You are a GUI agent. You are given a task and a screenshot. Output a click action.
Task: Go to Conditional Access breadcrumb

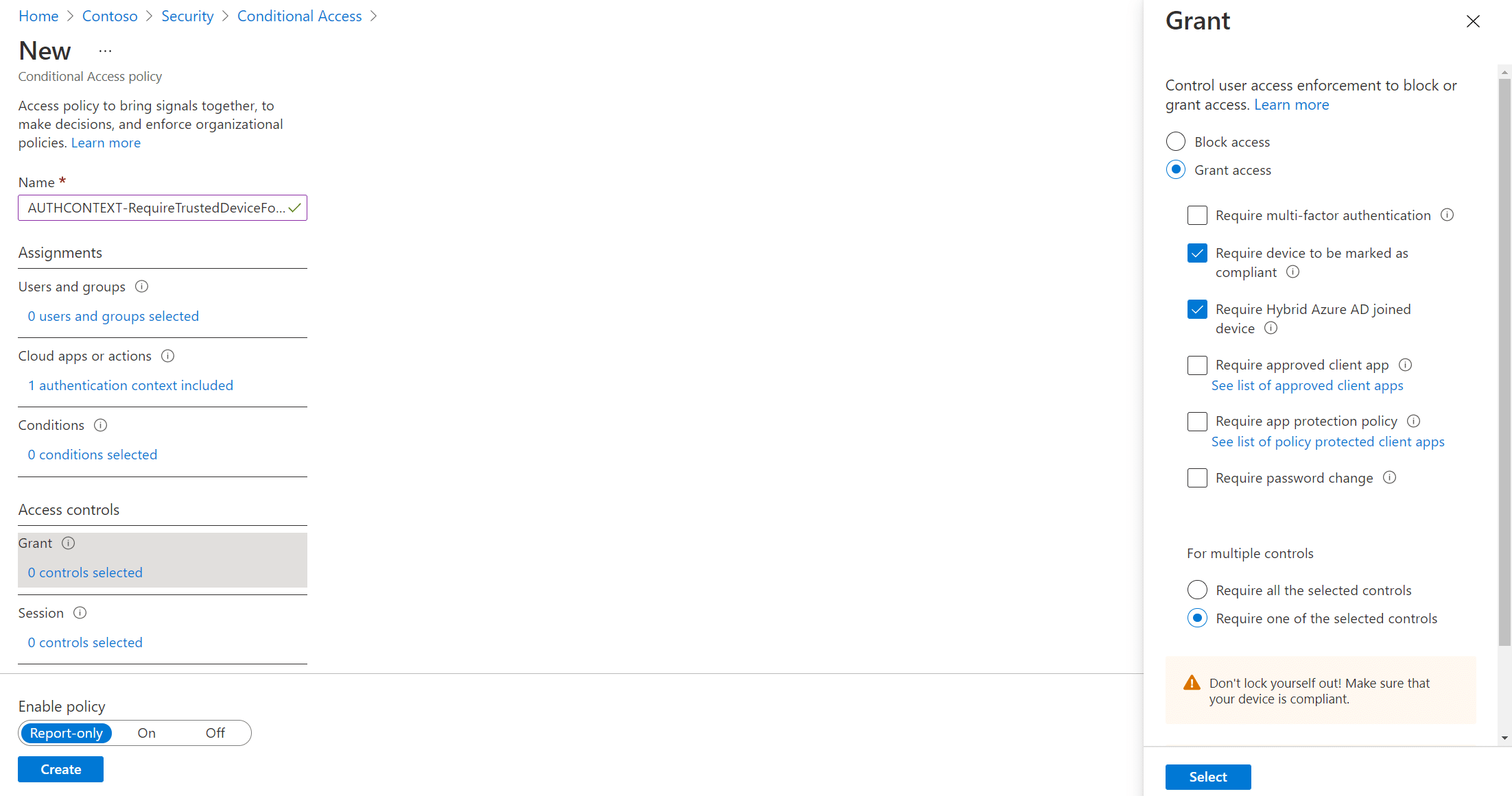(299, 16)
